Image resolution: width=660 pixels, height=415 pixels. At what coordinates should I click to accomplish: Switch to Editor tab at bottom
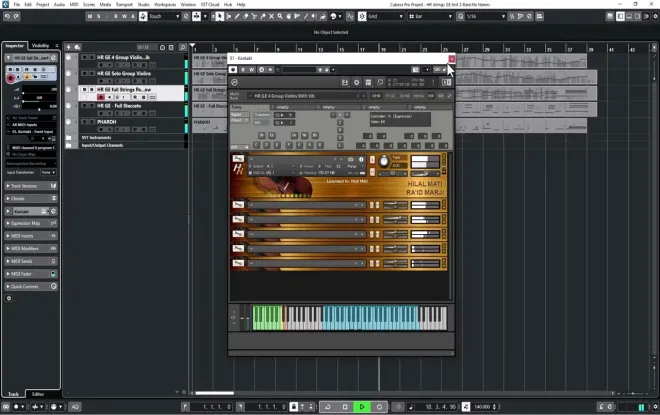coord(38,394)
